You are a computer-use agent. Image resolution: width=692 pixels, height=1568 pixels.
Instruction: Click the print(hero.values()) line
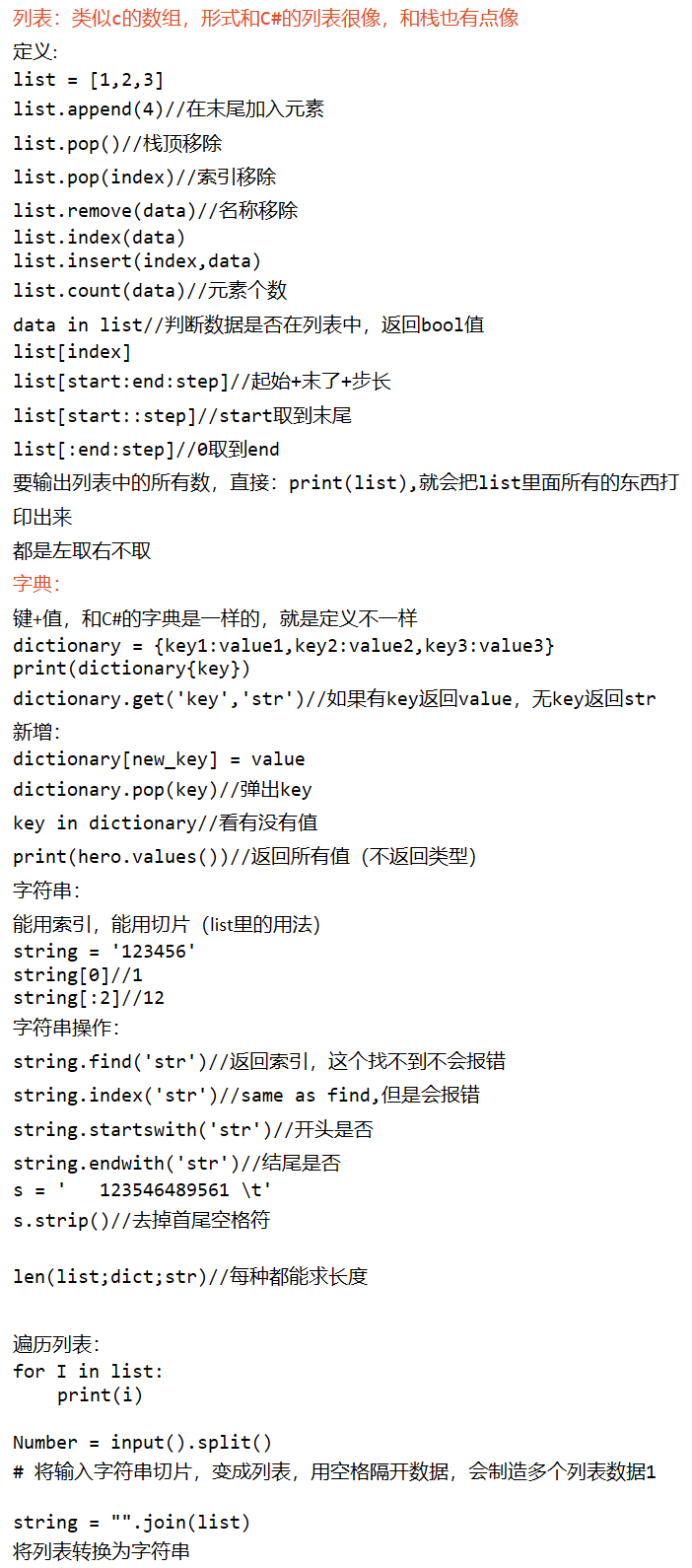(x=244, y=856)
